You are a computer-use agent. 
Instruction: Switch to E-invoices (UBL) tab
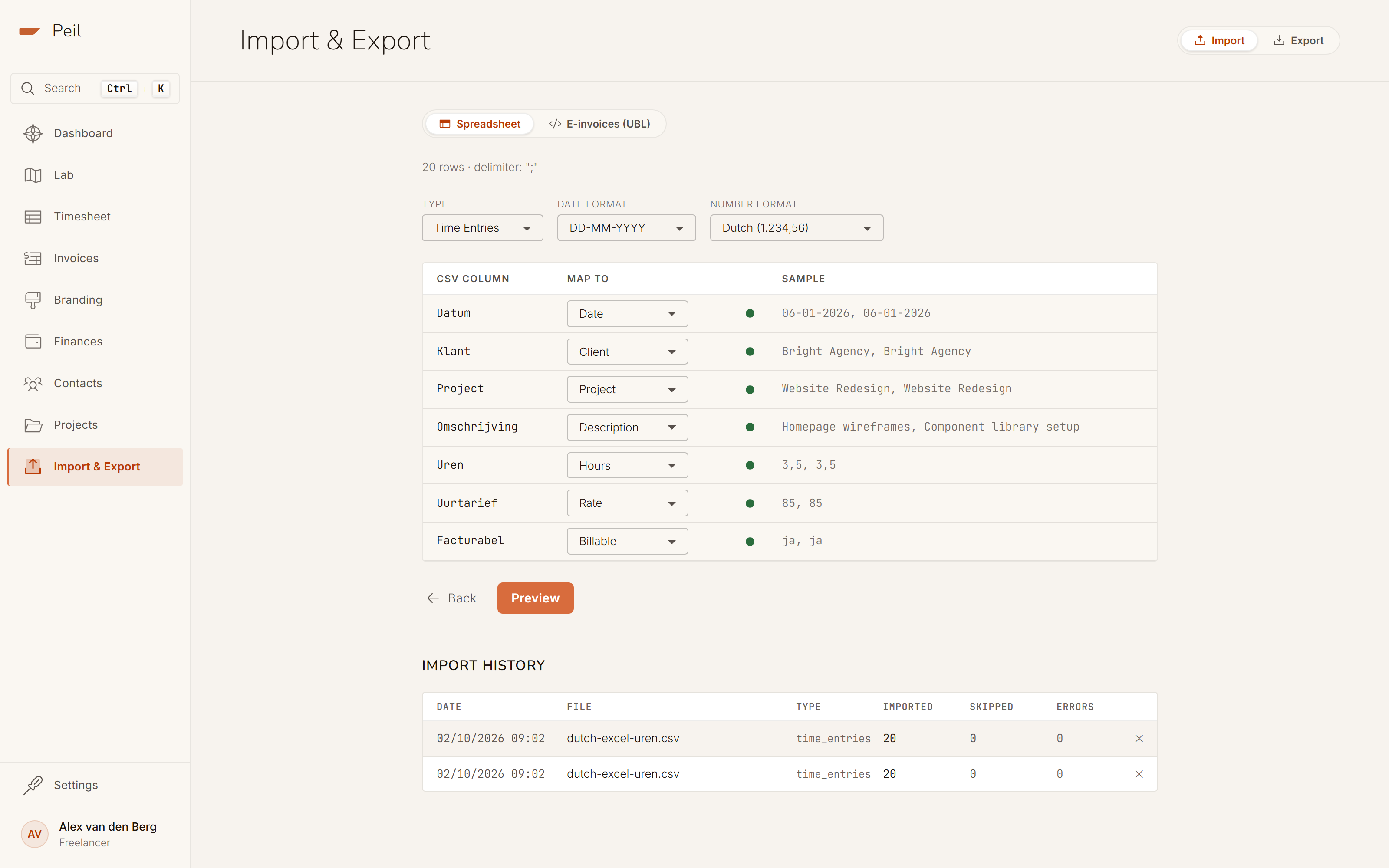(x=599, y=124)
